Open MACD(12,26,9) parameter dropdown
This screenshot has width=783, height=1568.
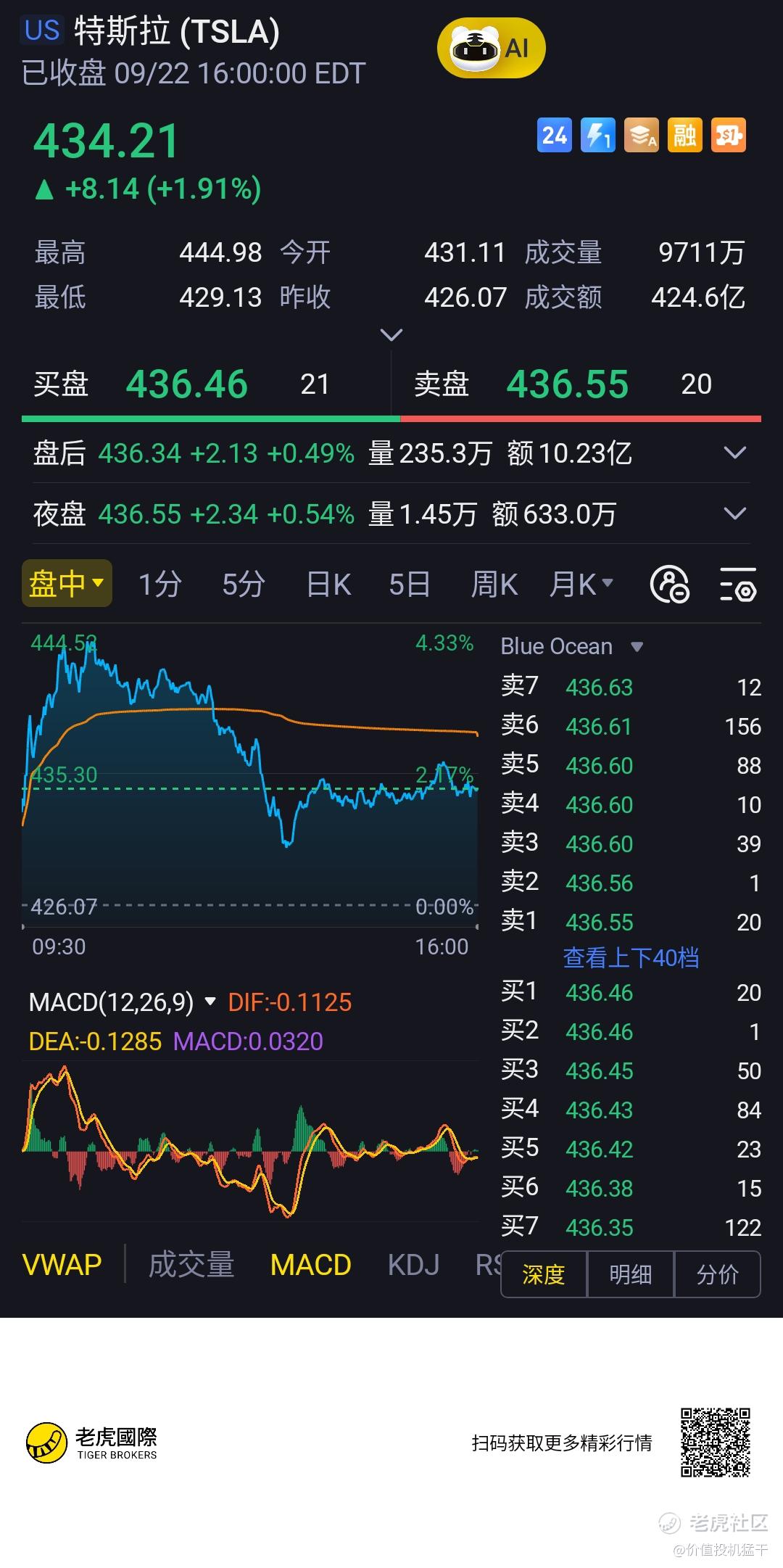tap(122, 1002)
